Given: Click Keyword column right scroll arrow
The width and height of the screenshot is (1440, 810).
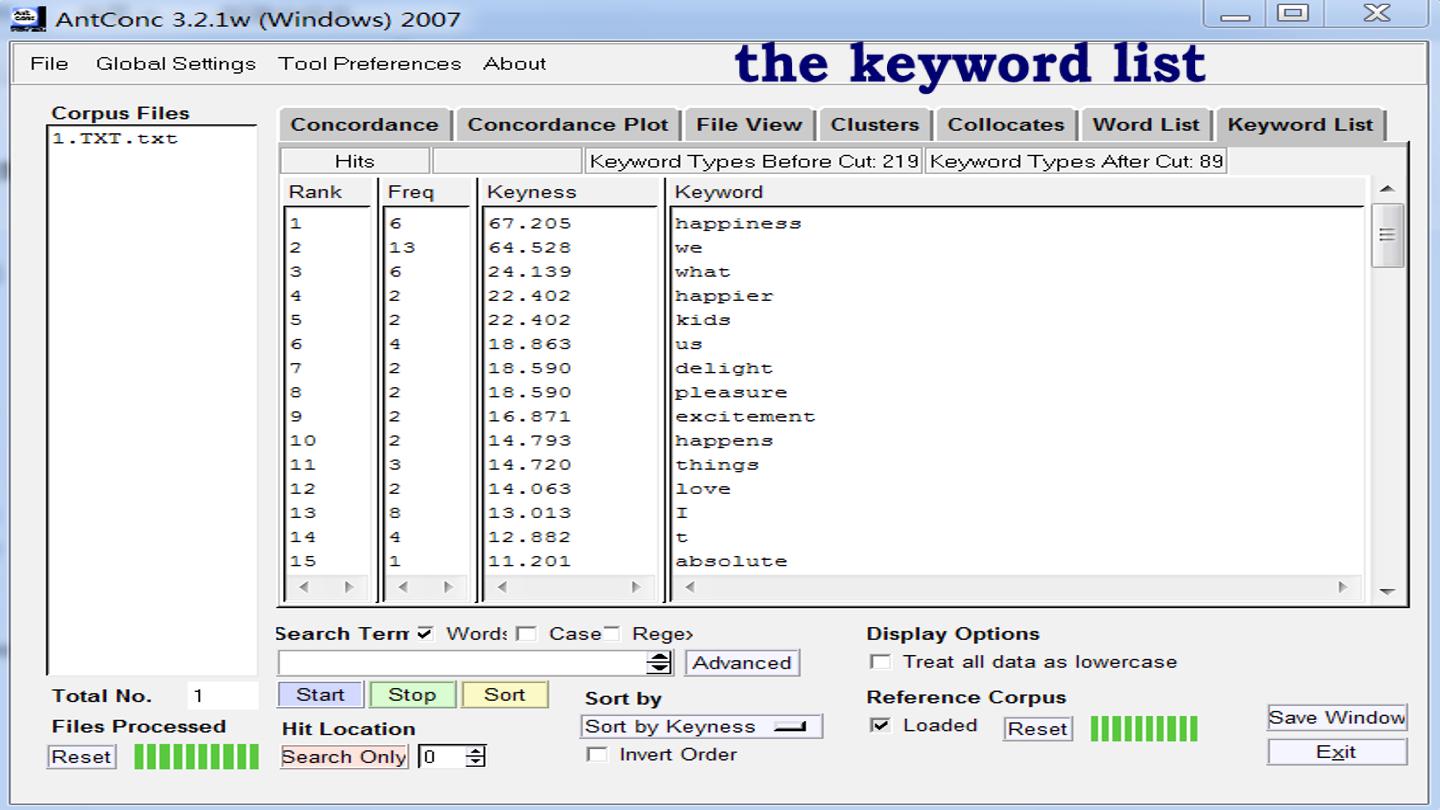Looking at the screenshot, I should [1343, 588].
